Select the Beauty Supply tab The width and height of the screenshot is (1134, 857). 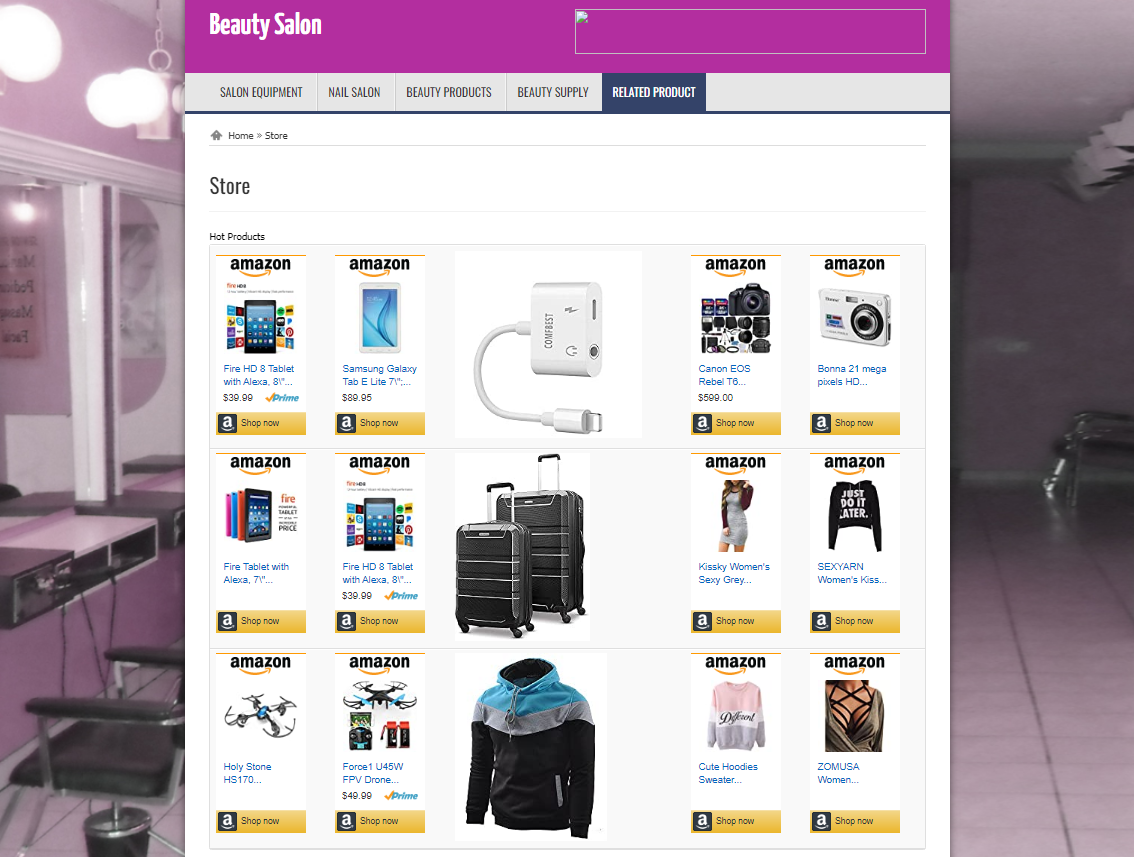[553, 92]
